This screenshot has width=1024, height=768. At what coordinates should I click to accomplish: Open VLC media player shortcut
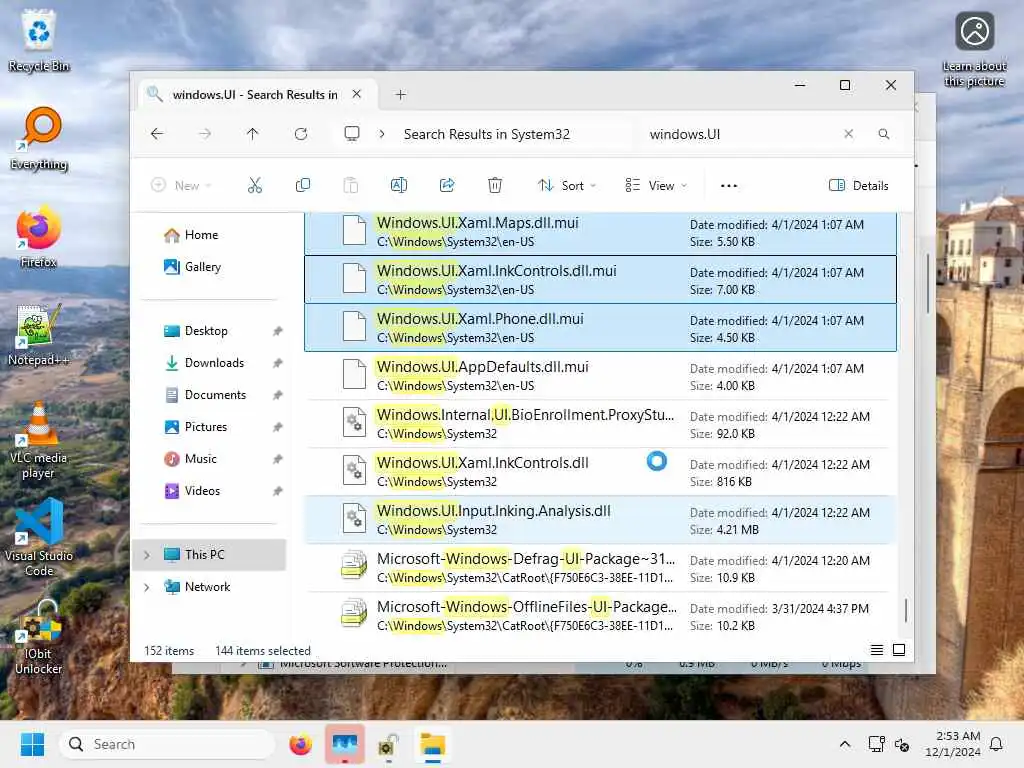pyautogui.click(x=39, y=440)
